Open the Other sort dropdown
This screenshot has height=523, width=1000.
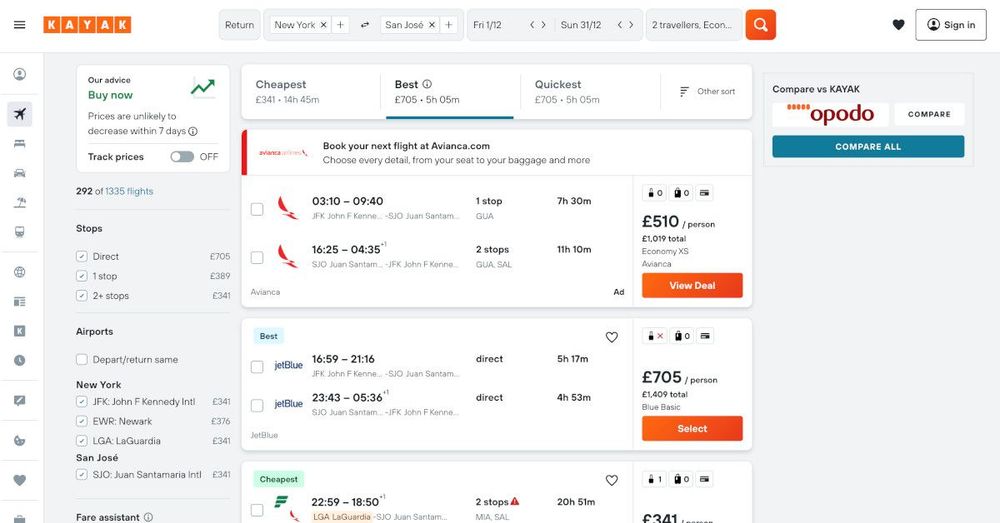tap(707, 92)
